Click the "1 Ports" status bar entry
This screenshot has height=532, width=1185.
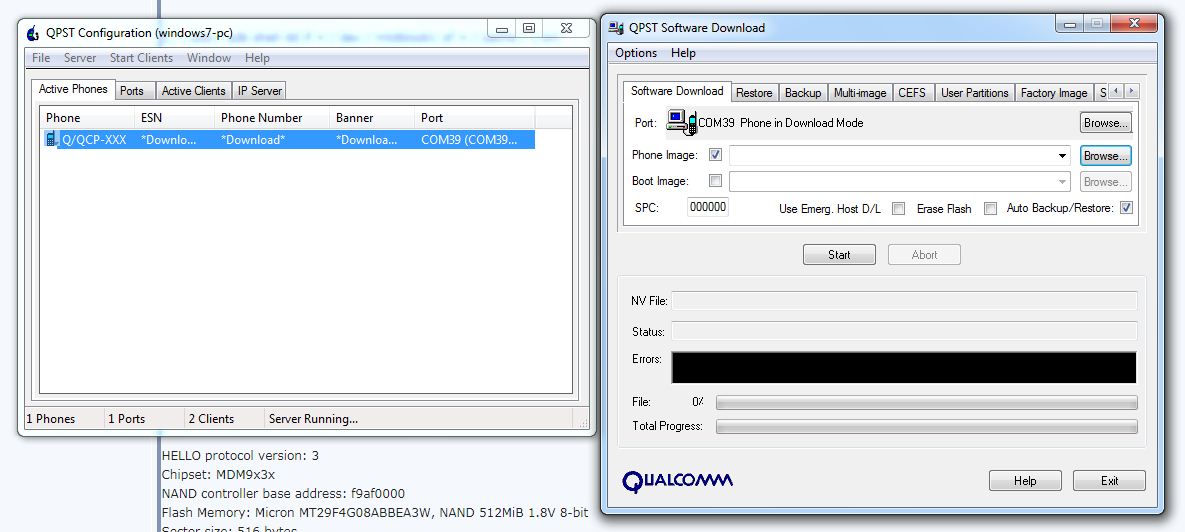click(126, 419)
